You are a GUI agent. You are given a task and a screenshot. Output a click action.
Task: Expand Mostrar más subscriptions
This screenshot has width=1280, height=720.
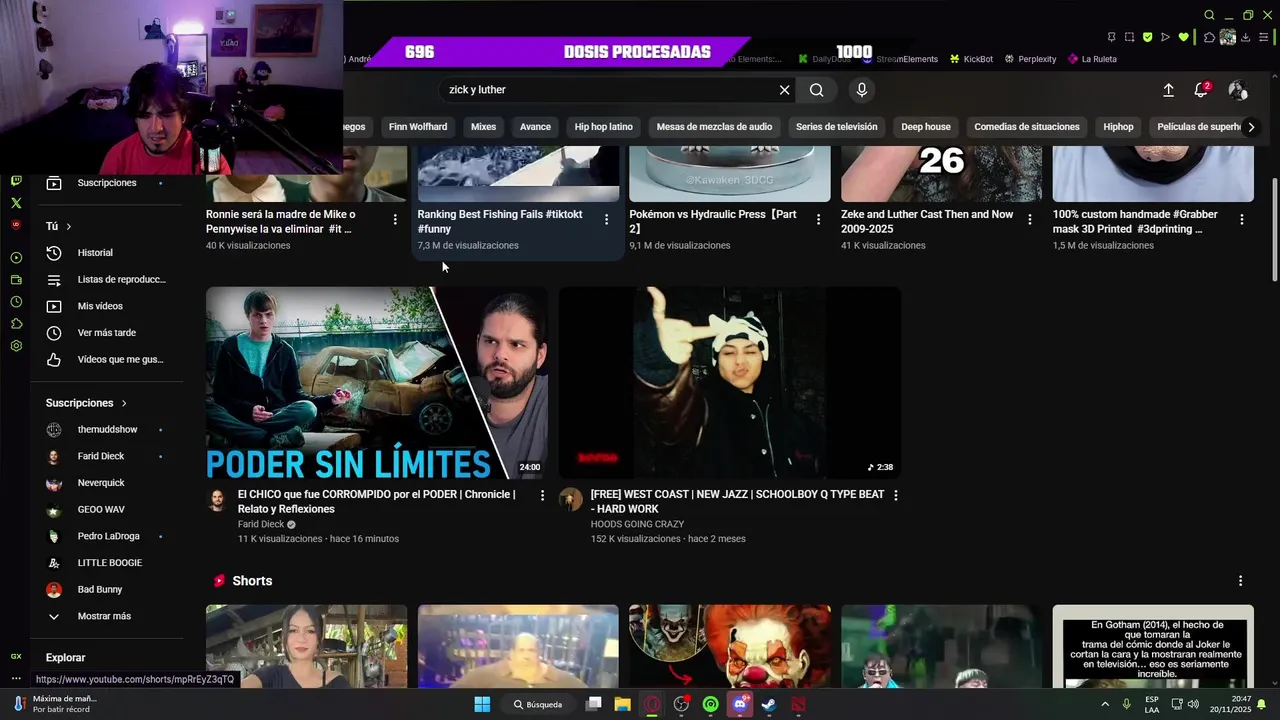click(x=106, y=616)
